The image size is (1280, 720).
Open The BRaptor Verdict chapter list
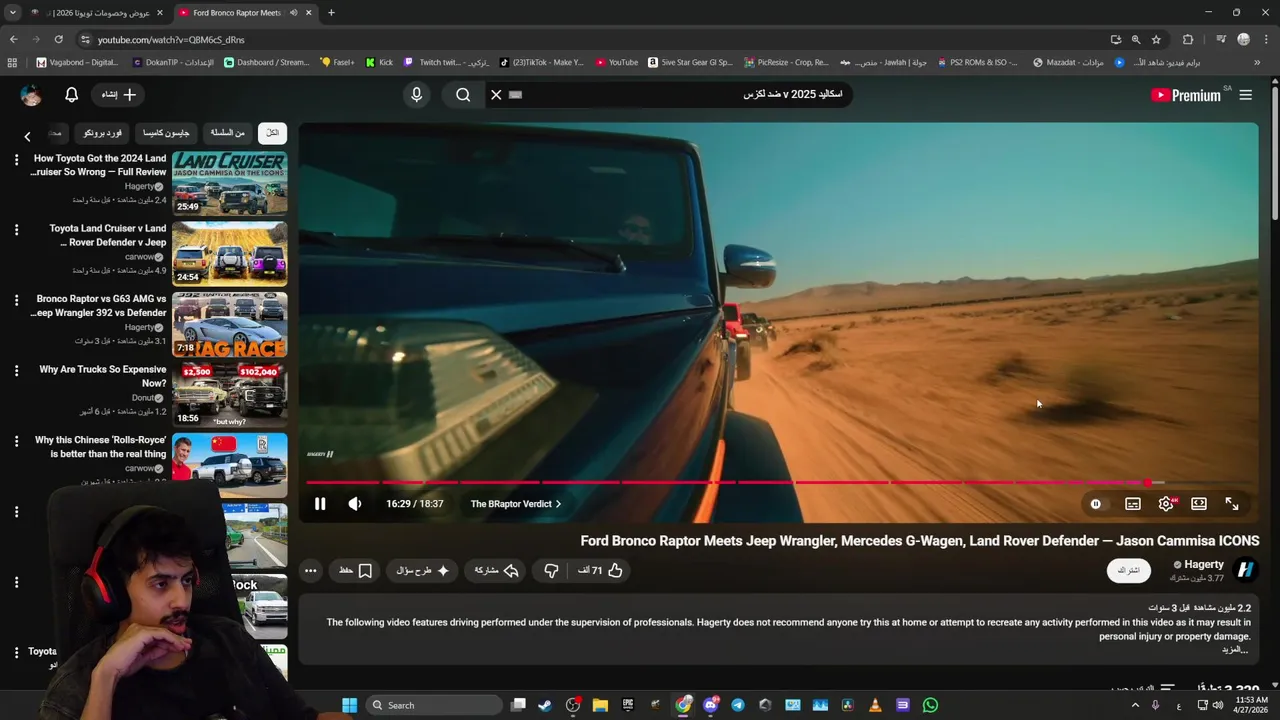pyautogui.click(x=516, y=504)
